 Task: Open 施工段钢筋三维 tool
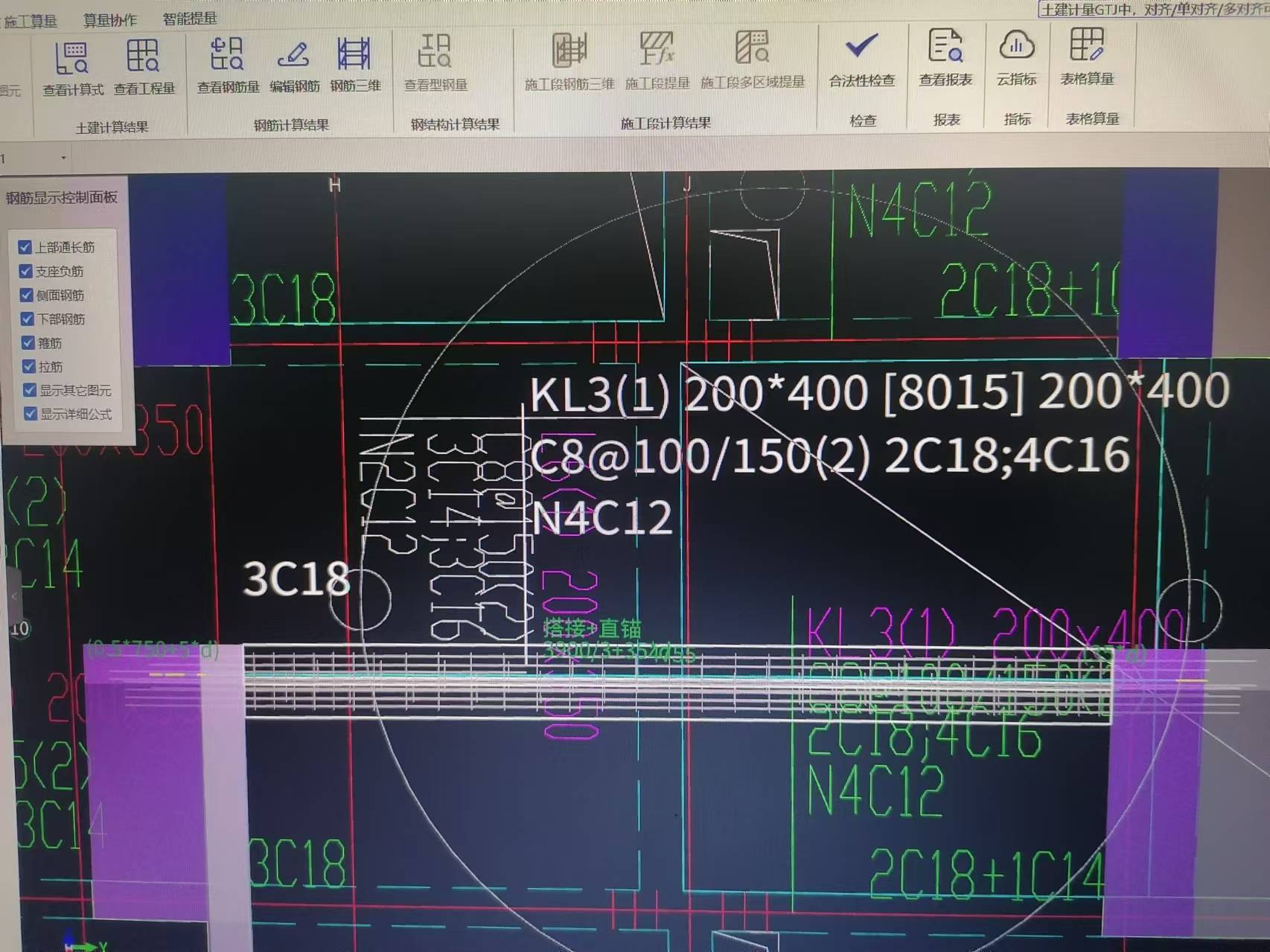[569, 63]
